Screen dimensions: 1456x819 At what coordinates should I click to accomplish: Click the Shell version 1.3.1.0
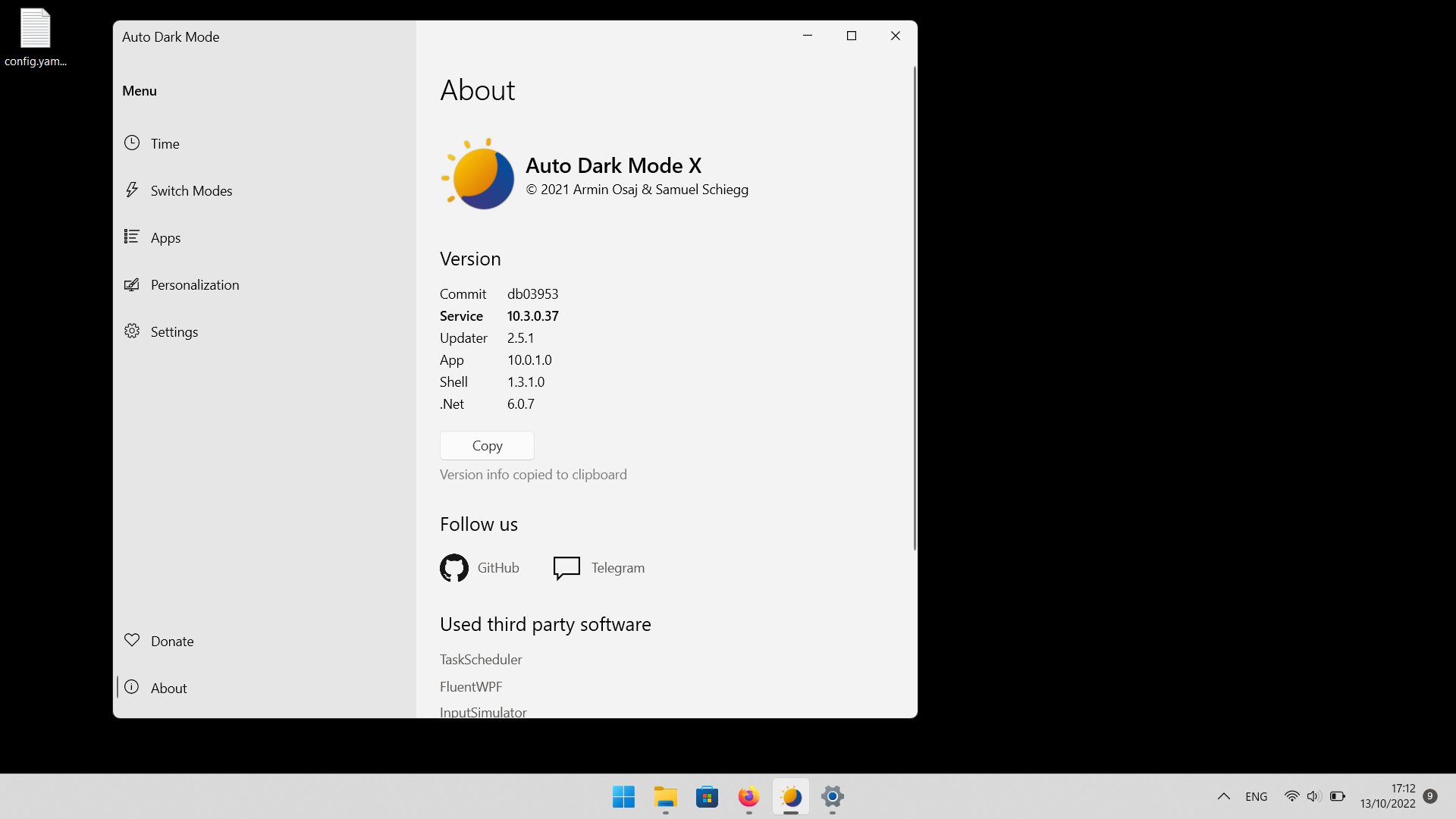click(526, 381)
